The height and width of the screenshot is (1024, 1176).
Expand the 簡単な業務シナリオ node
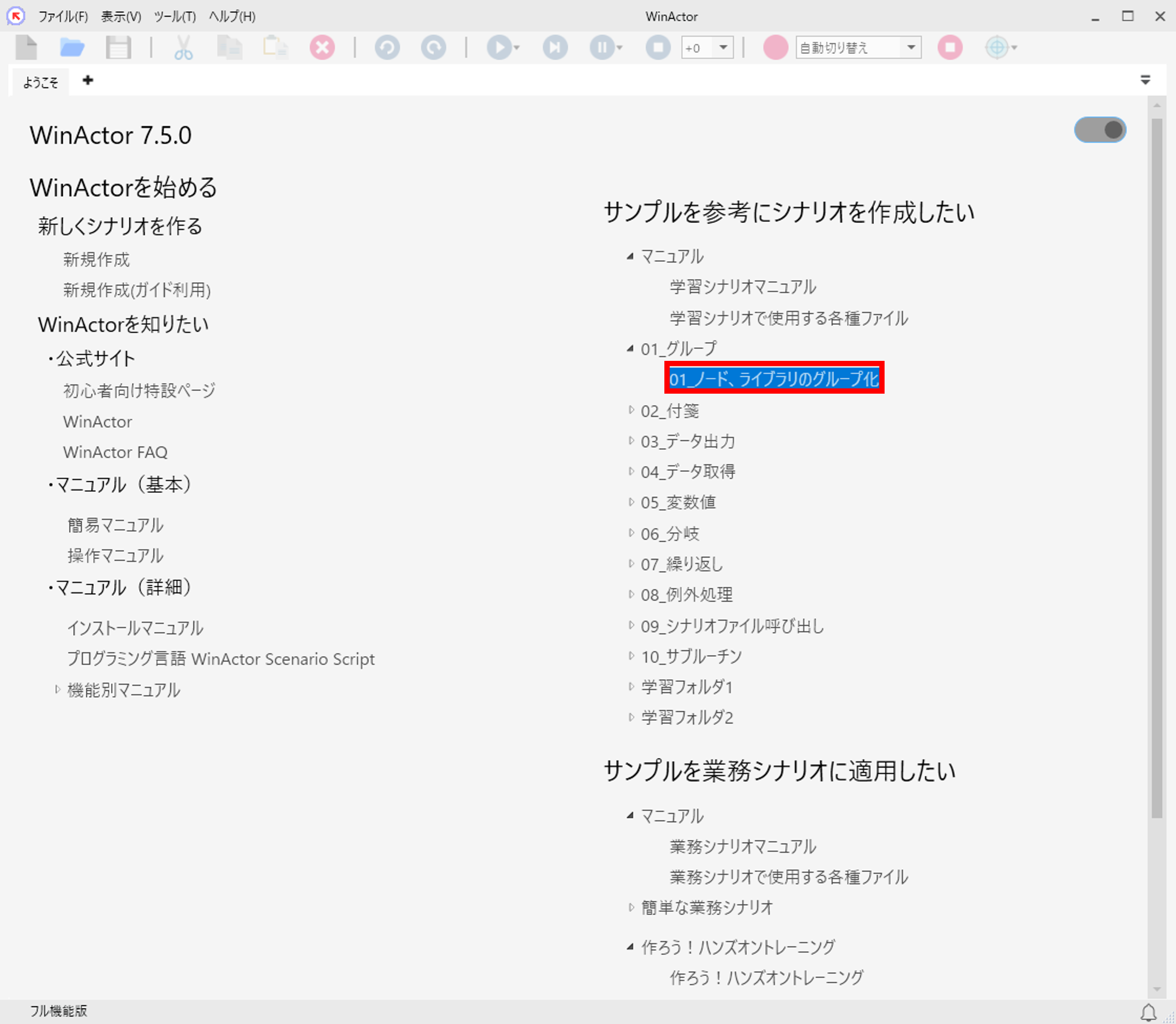click(631, 907)
